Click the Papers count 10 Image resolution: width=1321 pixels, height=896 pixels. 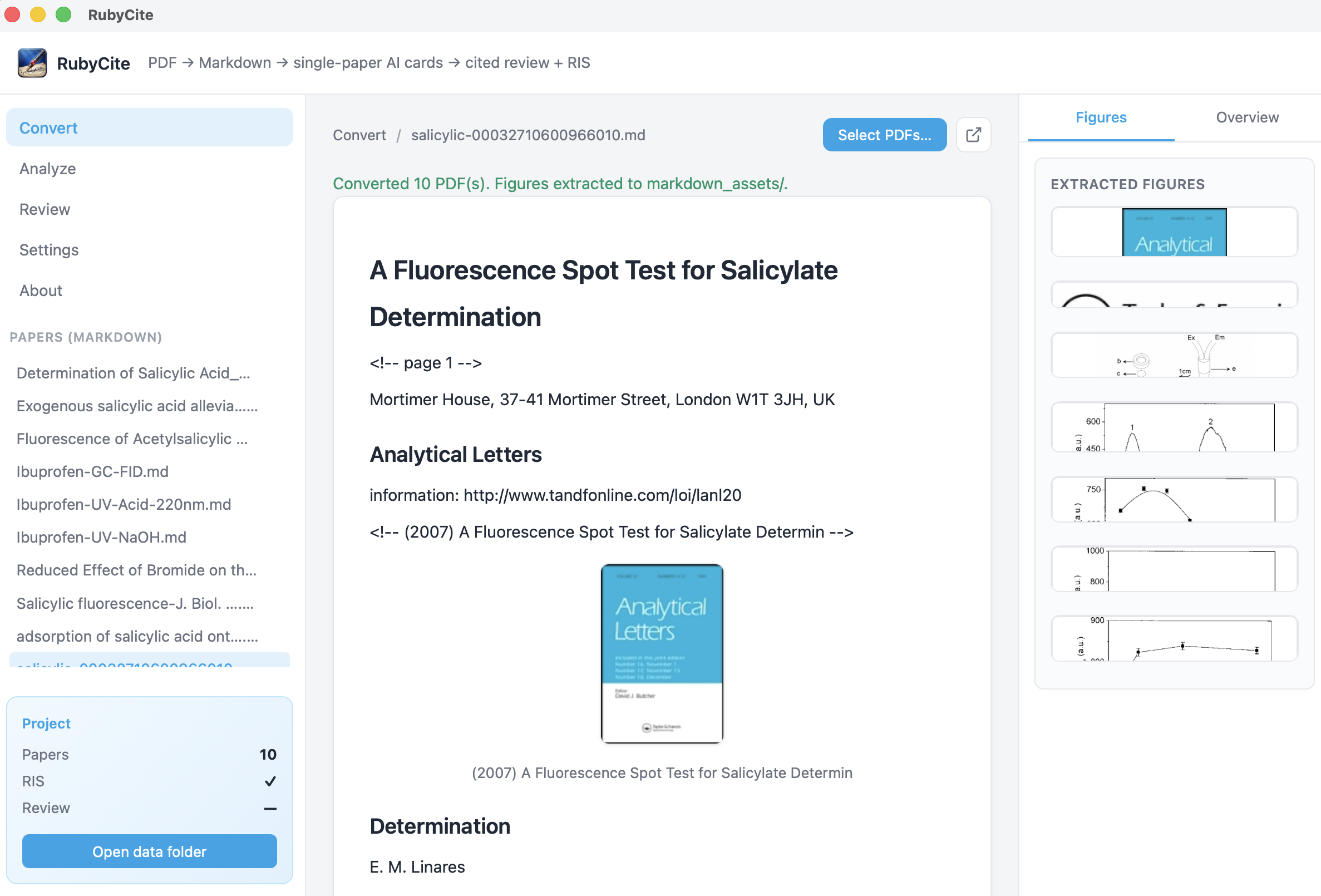268,755
